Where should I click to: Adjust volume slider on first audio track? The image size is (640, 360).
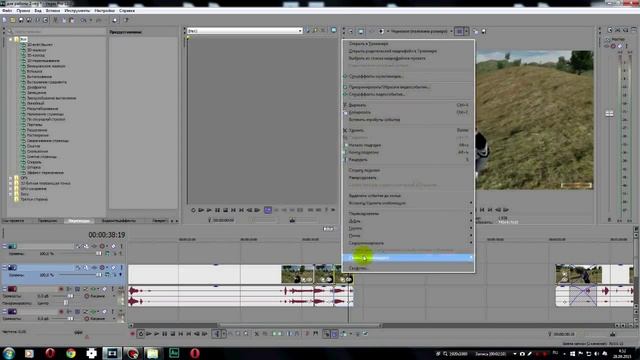(x=70, y=296)
